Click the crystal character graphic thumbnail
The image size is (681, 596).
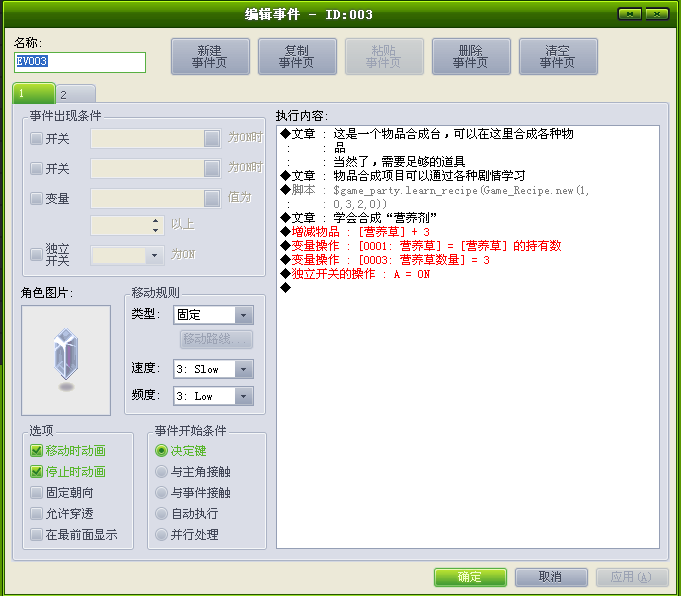(66, 360)
